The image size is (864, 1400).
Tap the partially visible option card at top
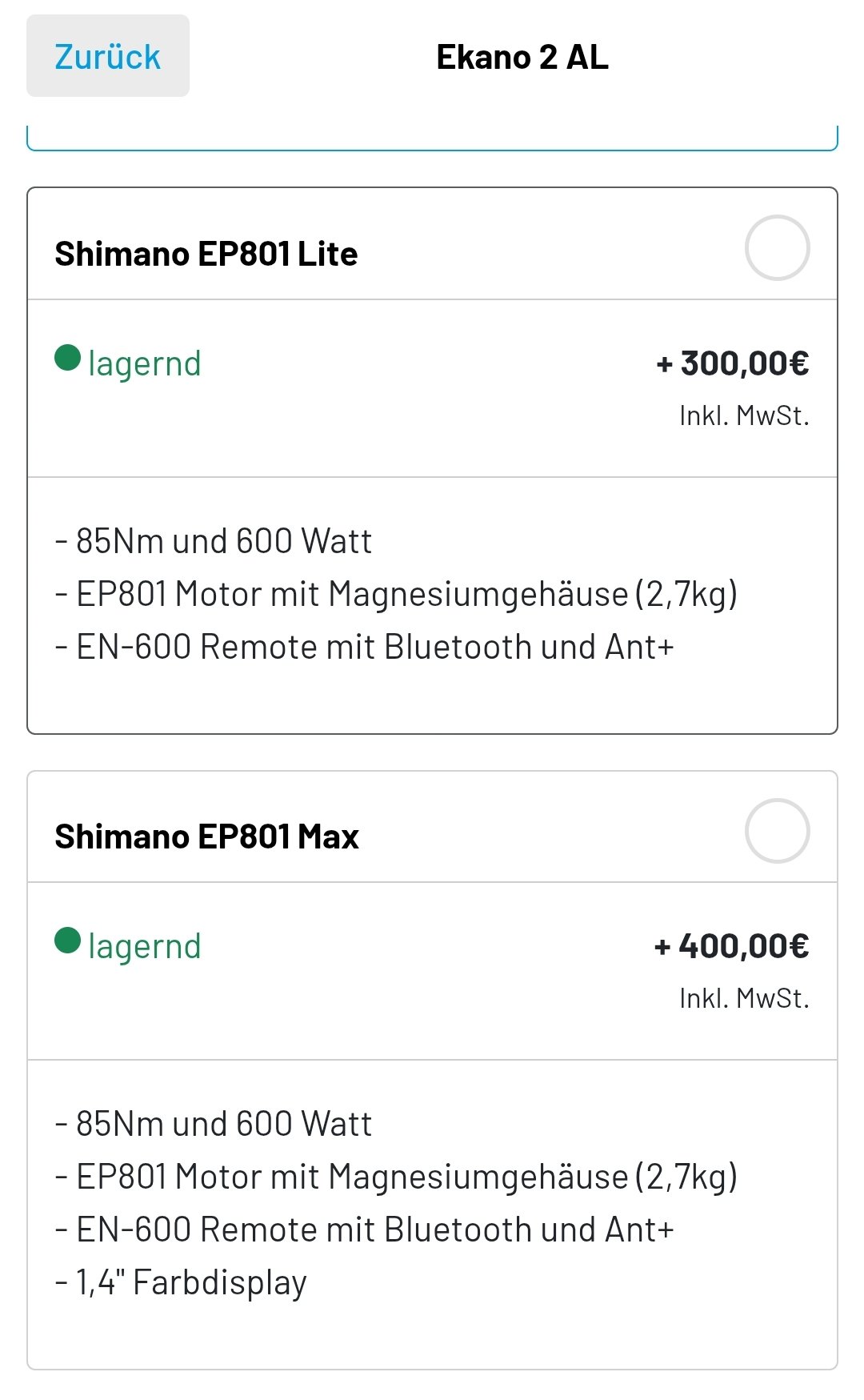point(432,138)
